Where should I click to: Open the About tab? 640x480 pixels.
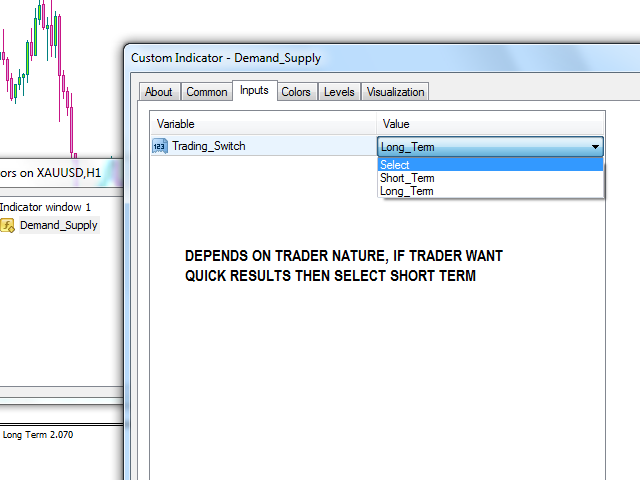(159, 92)
